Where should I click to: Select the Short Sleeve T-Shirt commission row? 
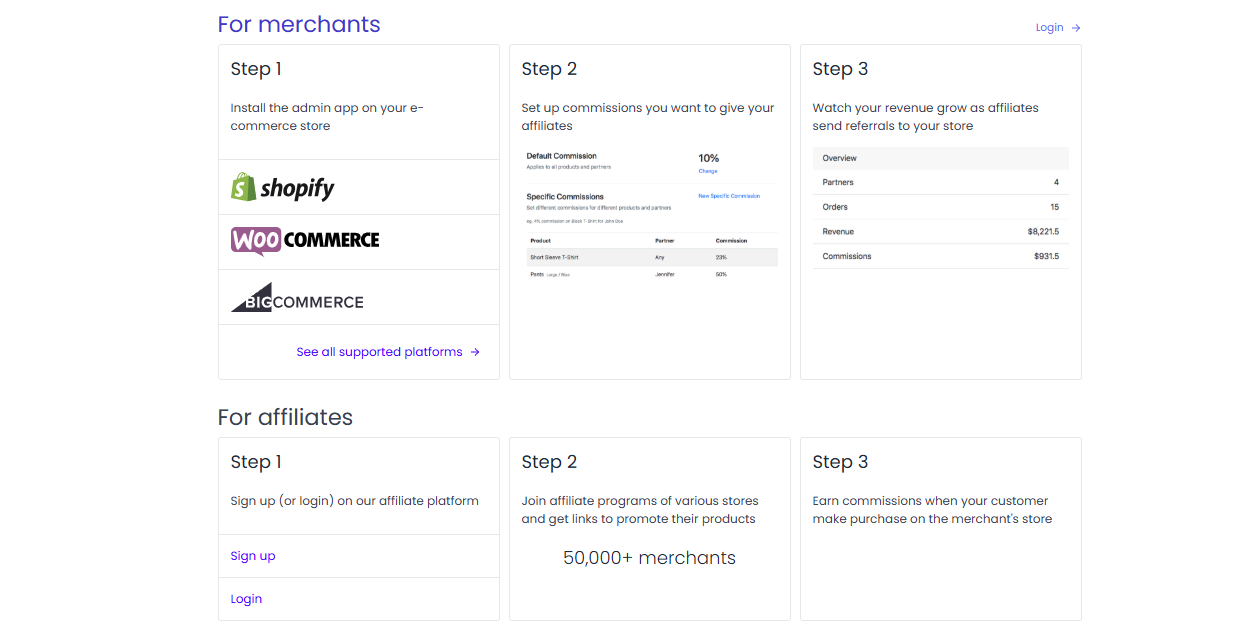tap(650, 257)
